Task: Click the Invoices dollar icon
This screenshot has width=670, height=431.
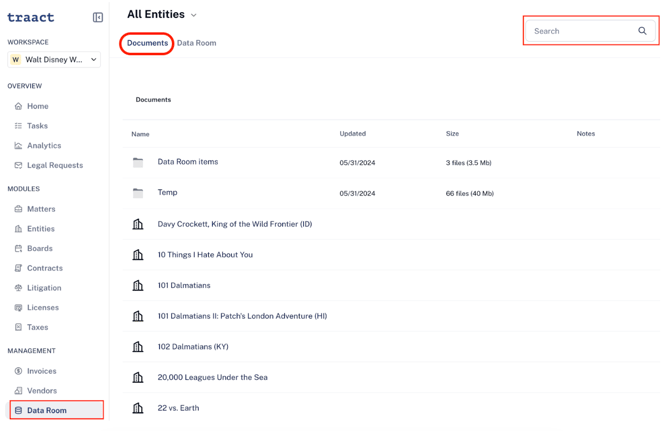Action: tap(18, 371)
